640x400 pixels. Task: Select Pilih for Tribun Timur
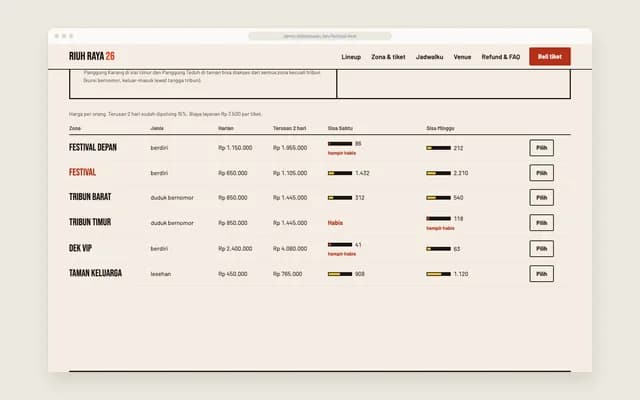542,223
